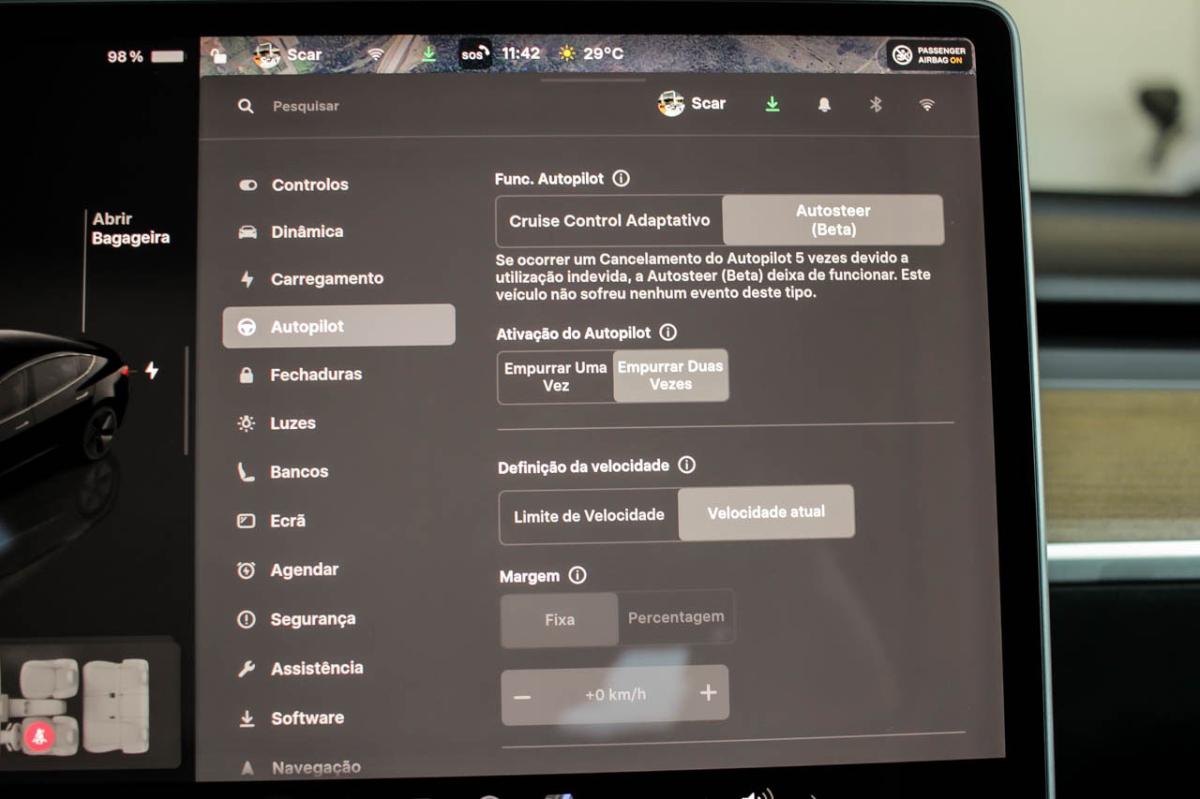Tap the red seatbelt warning icon
Image resolution: width=1200 pixels, height=799 pixels.
[x=39, y=738]
